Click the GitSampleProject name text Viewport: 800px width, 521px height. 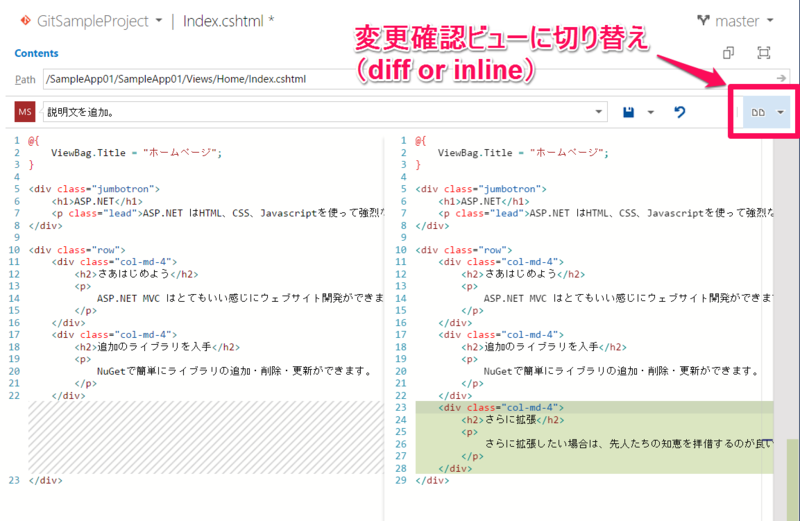[92, 21]
